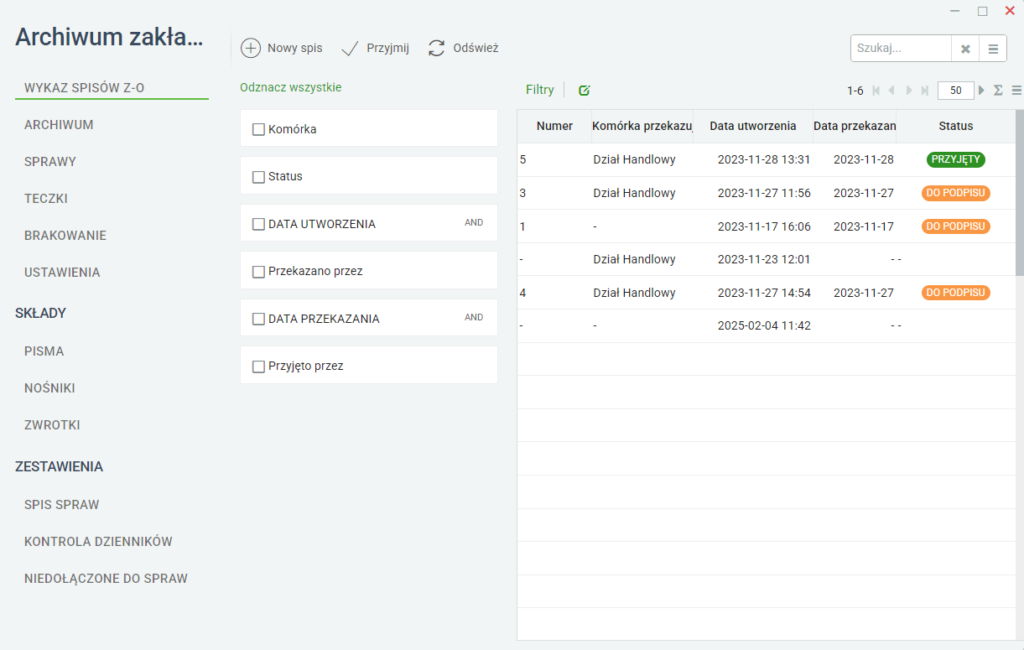Image resolution: width=1024 pixels, height=650 pixels.
Task: Open PISMA under Składy
Action: (x=44, y=351)
